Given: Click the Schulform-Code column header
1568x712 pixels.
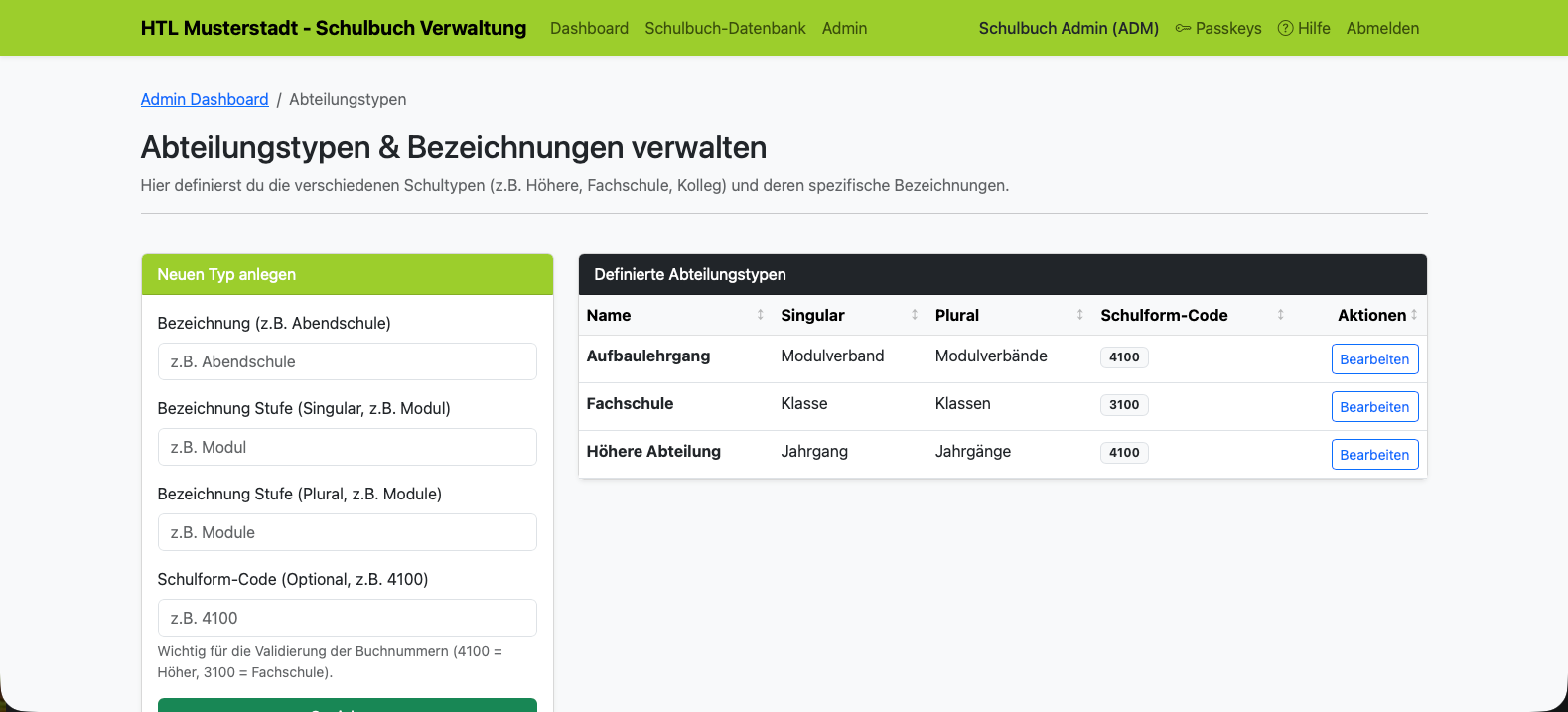Looking at the screenshot, I should click(1193, 315).
